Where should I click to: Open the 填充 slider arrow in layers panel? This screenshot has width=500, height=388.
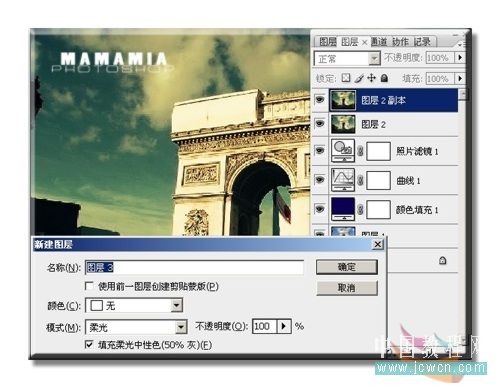[x=460, y=79]
